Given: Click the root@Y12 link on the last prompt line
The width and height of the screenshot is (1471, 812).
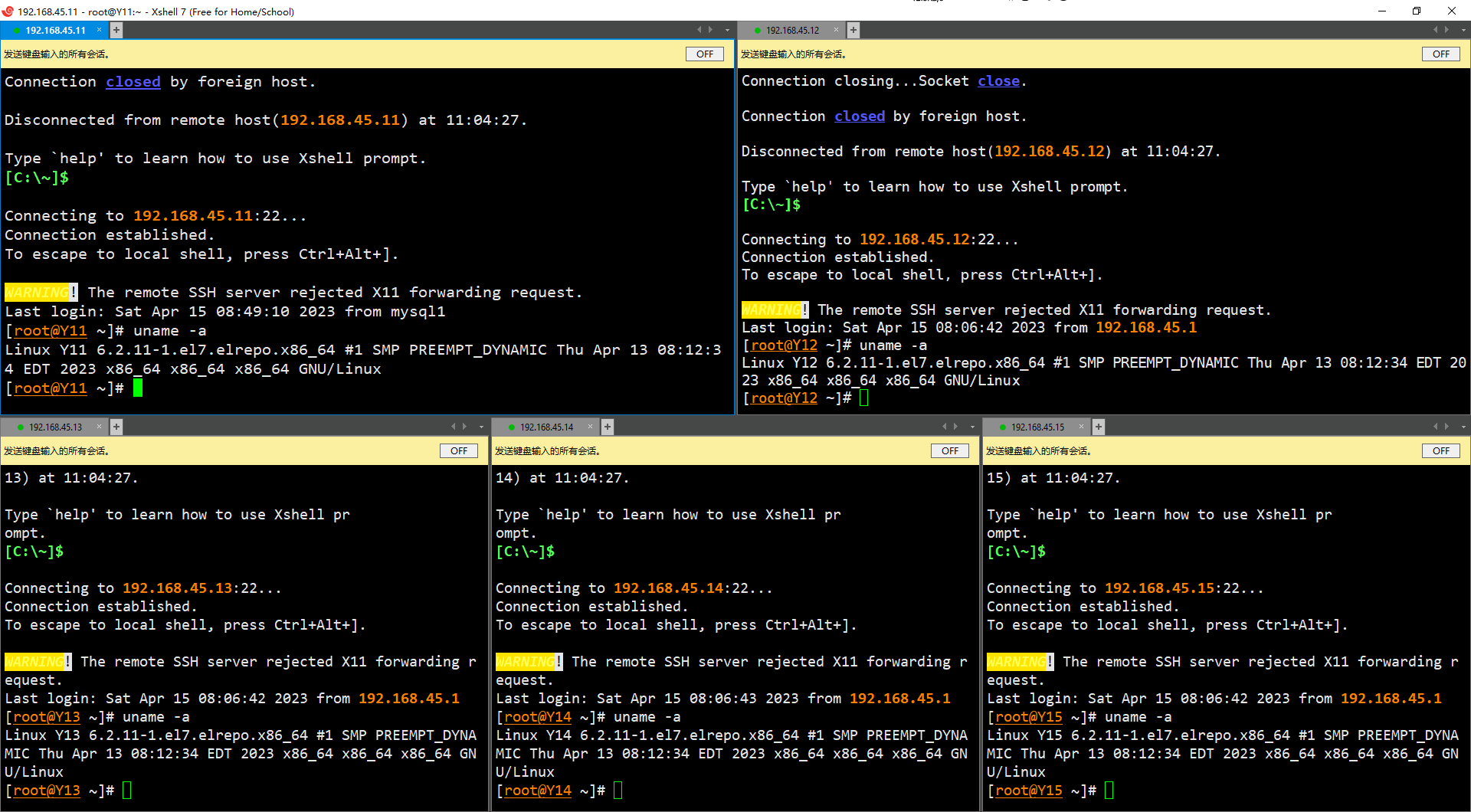Looking at the screenshot, I should click(x=784, y=398).
